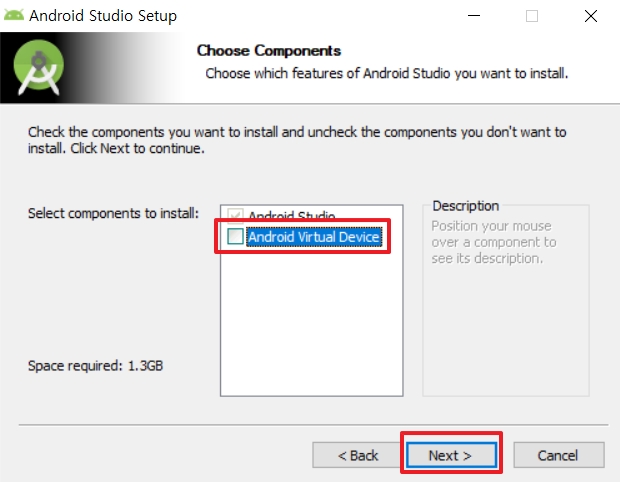
Task: Click the Android robot title bar icon
Action: (14, 15)
